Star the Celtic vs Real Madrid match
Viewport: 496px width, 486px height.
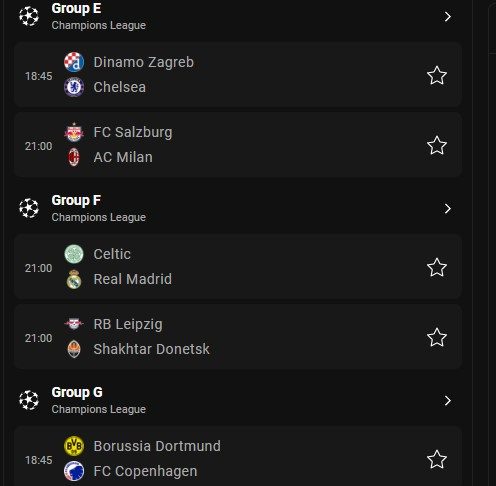[437, 267]
